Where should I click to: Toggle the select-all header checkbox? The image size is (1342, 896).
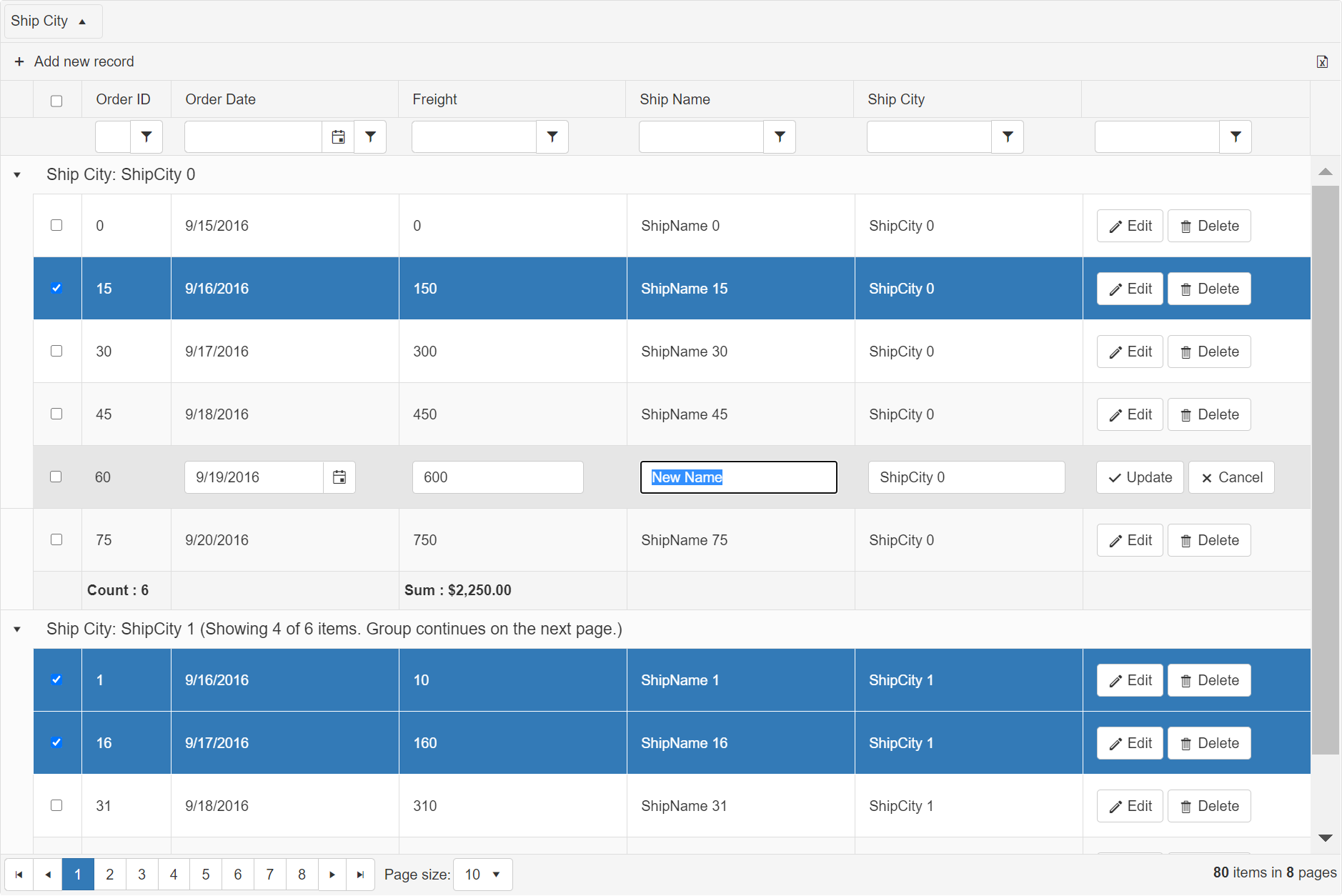coord(56,101)
